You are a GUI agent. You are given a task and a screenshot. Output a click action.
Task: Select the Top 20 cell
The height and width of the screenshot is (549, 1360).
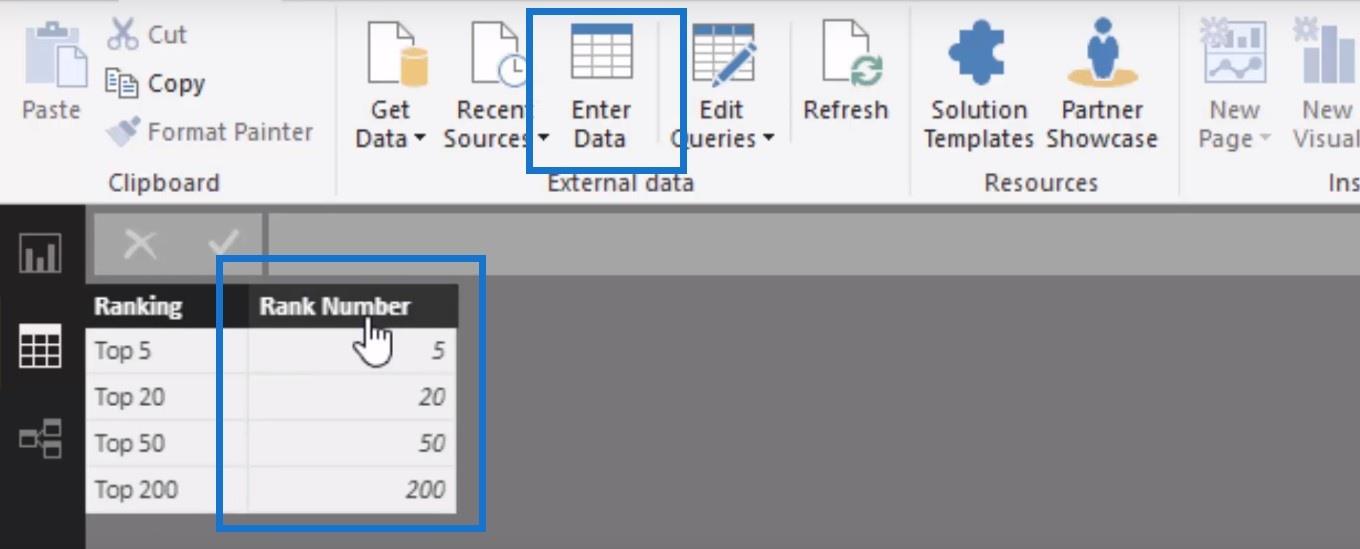(x=166, y=397)
